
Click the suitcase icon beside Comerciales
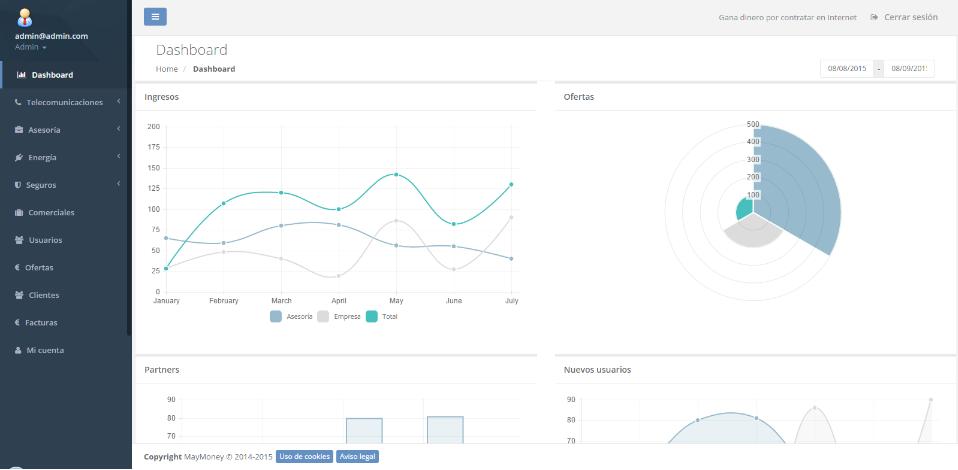pyautogui.click(x=18, y=213)
